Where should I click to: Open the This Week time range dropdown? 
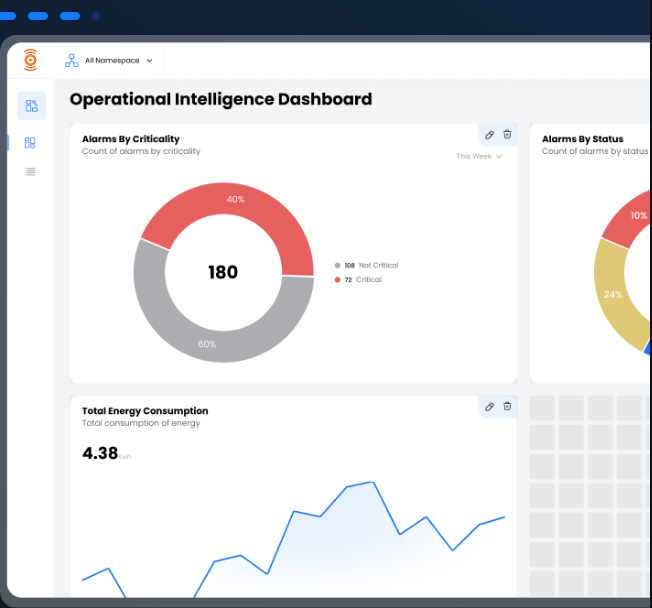tap(479, 156)
